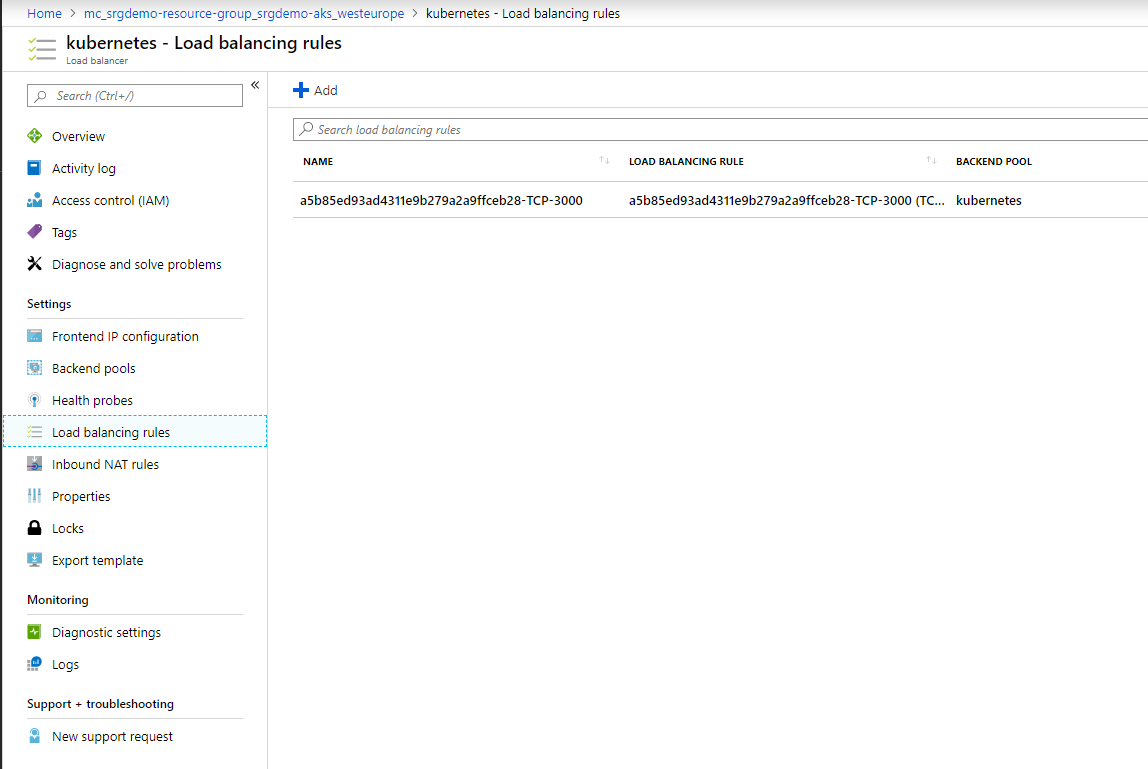
Task: Open Frontend IP configuration menu item
Action: 125,336
